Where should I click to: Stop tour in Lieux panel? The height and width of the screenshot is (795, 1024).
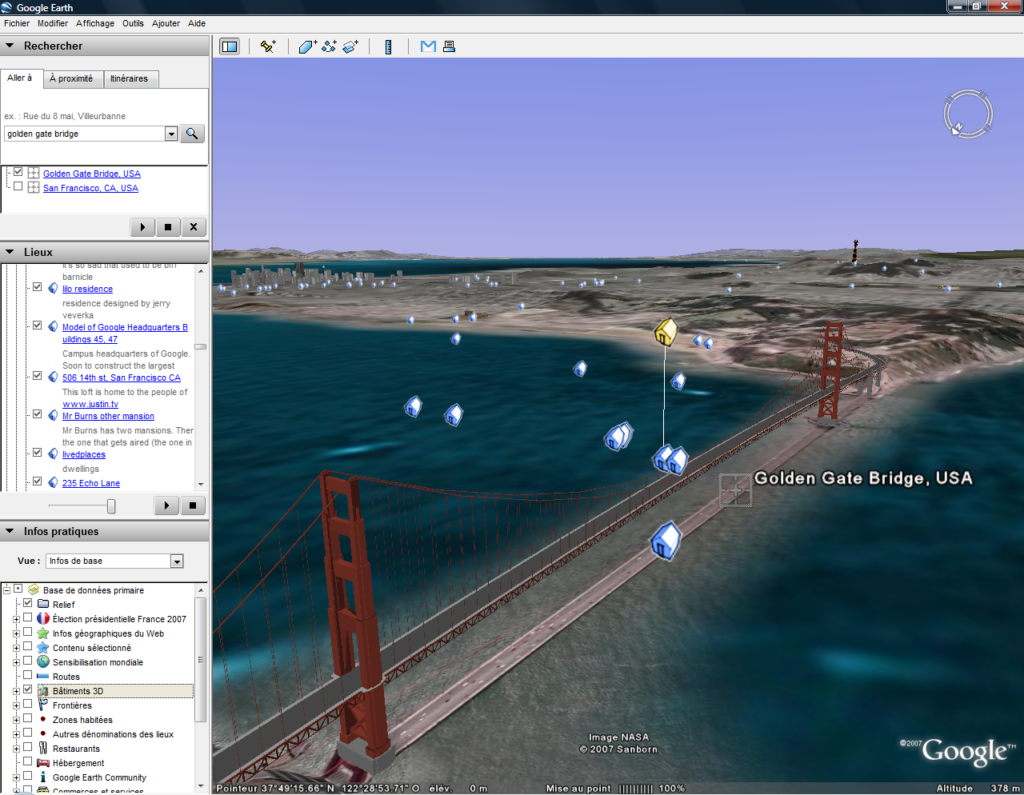coord(193,505)
